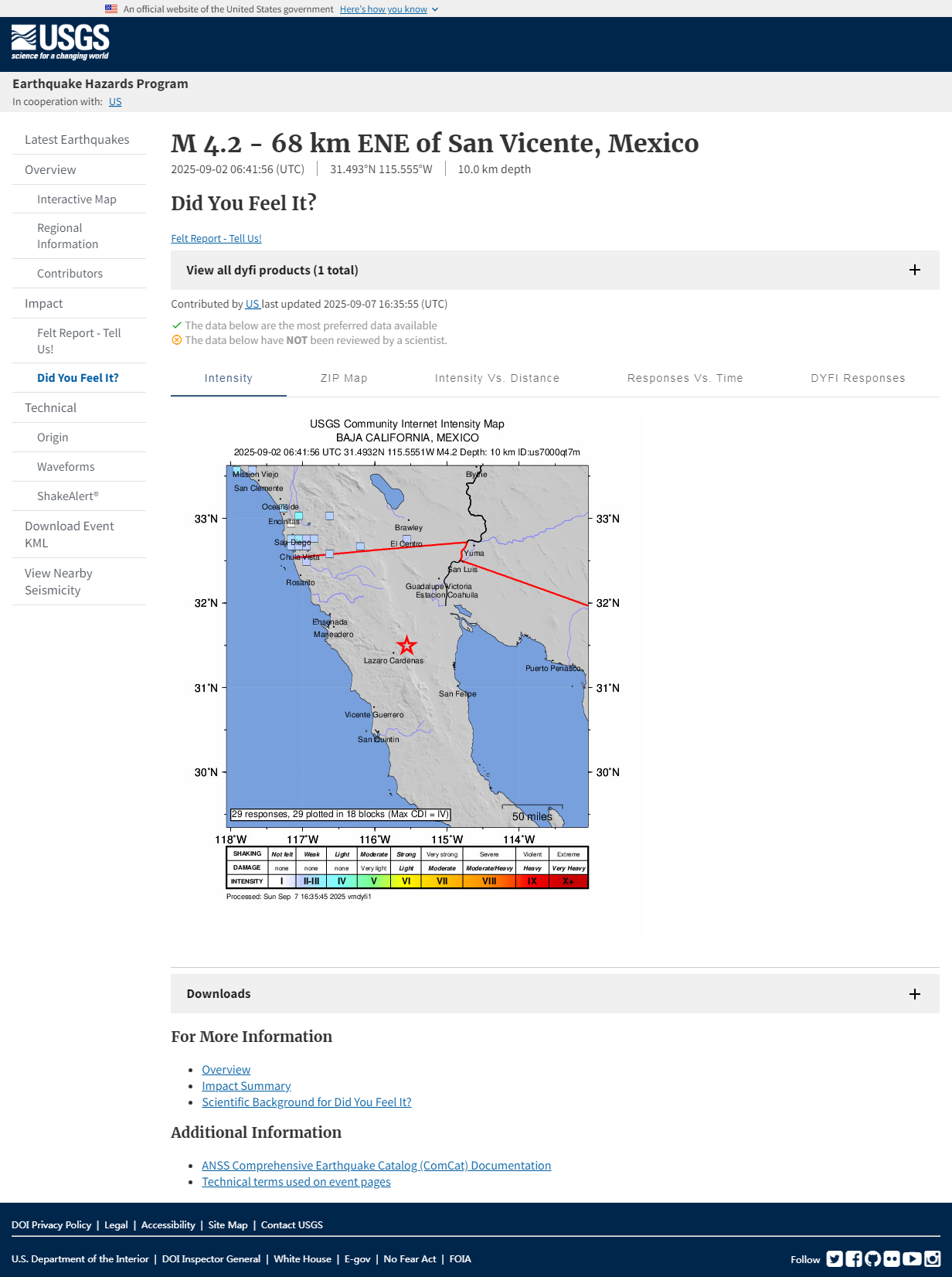Open Waveforms sidebar item
The width and height of the screenshot is (952, 1277).
[79, 467]
